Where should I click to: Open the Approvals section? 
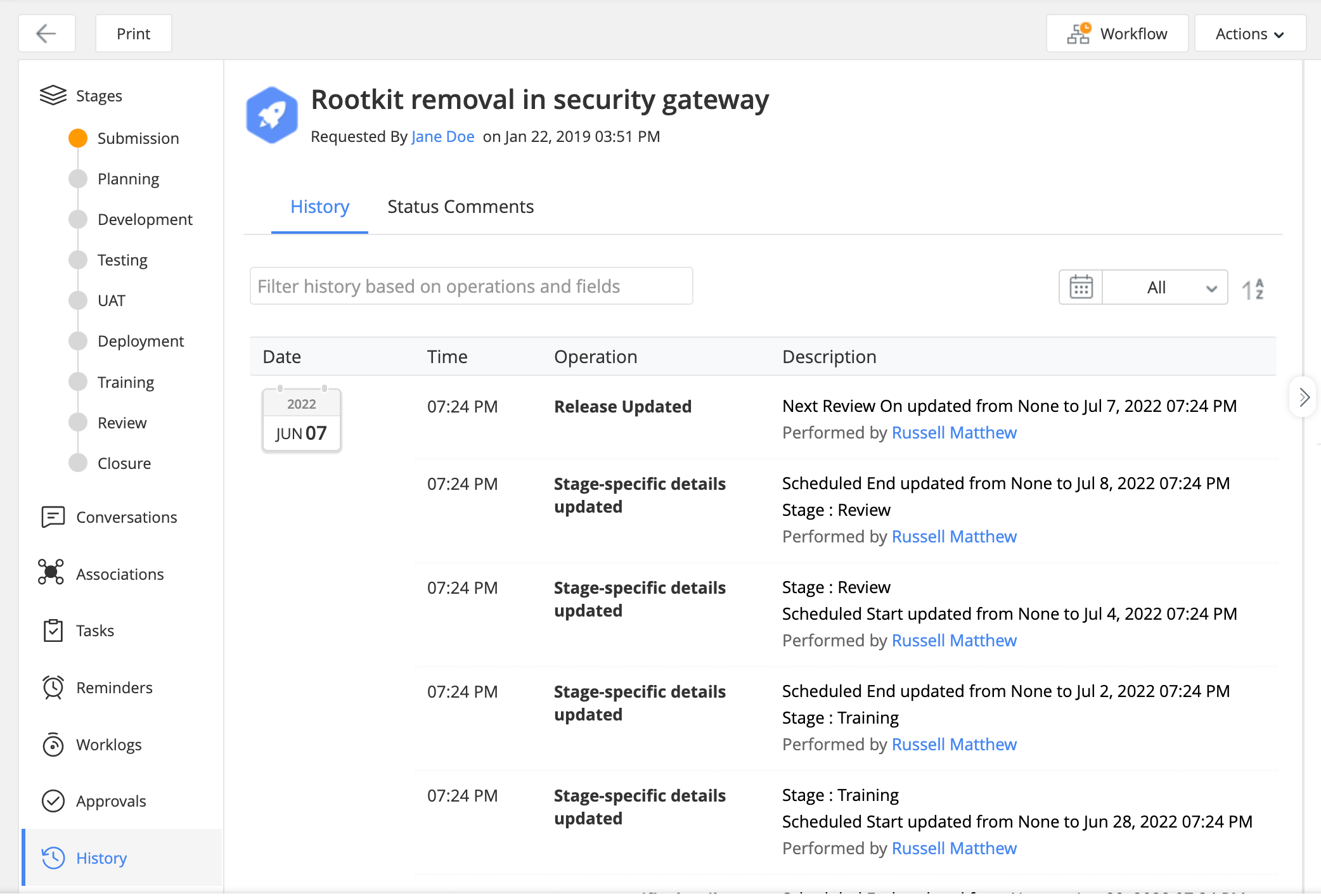(x=111, y=801)
